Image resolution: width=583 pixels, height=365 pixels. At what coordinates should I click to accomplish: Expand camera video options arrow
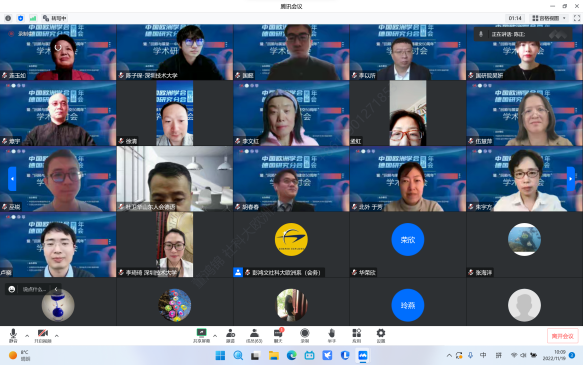57,336
